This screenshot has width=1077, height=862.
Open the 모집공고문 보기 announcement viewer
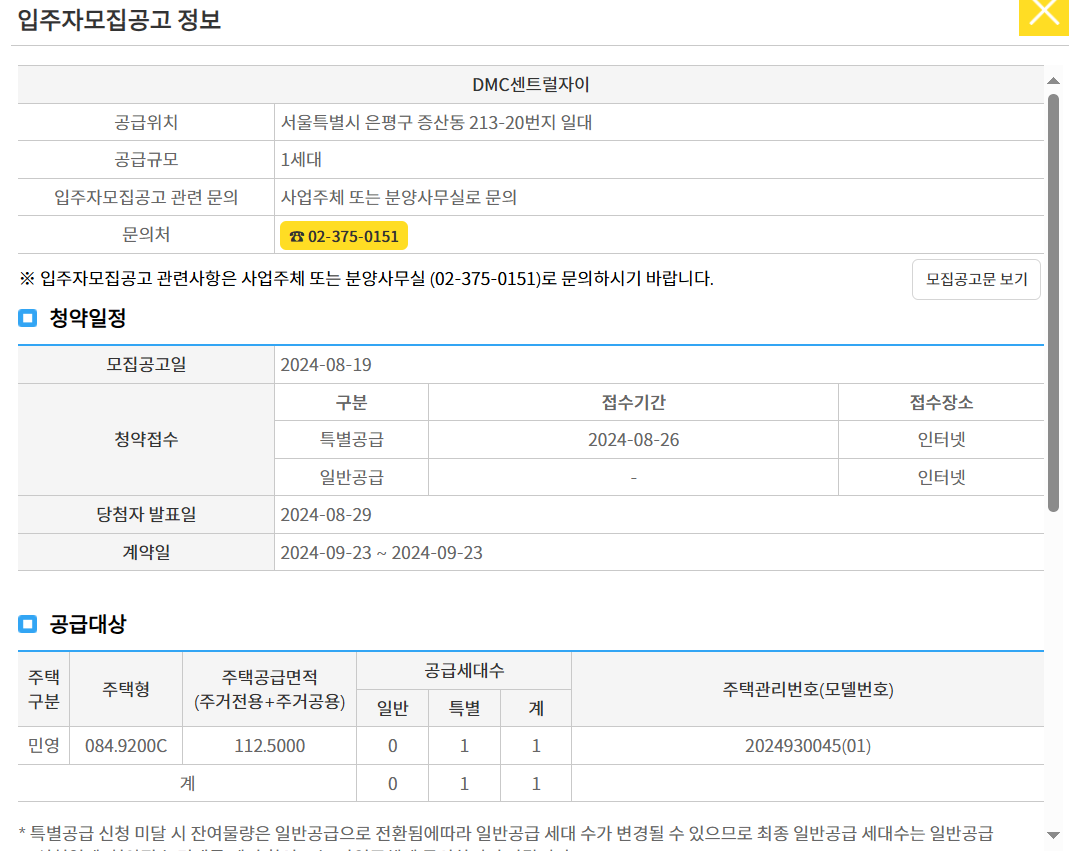tap(975, 279)
